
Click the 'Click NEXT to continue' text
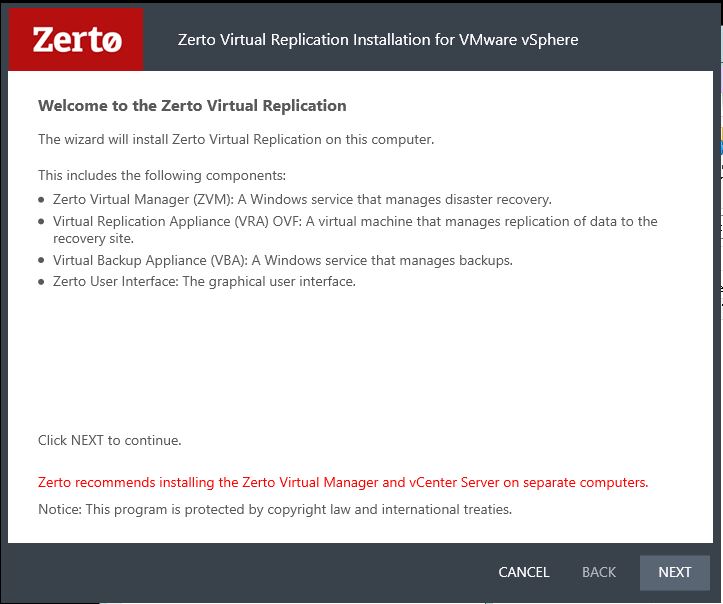[110, 440]
